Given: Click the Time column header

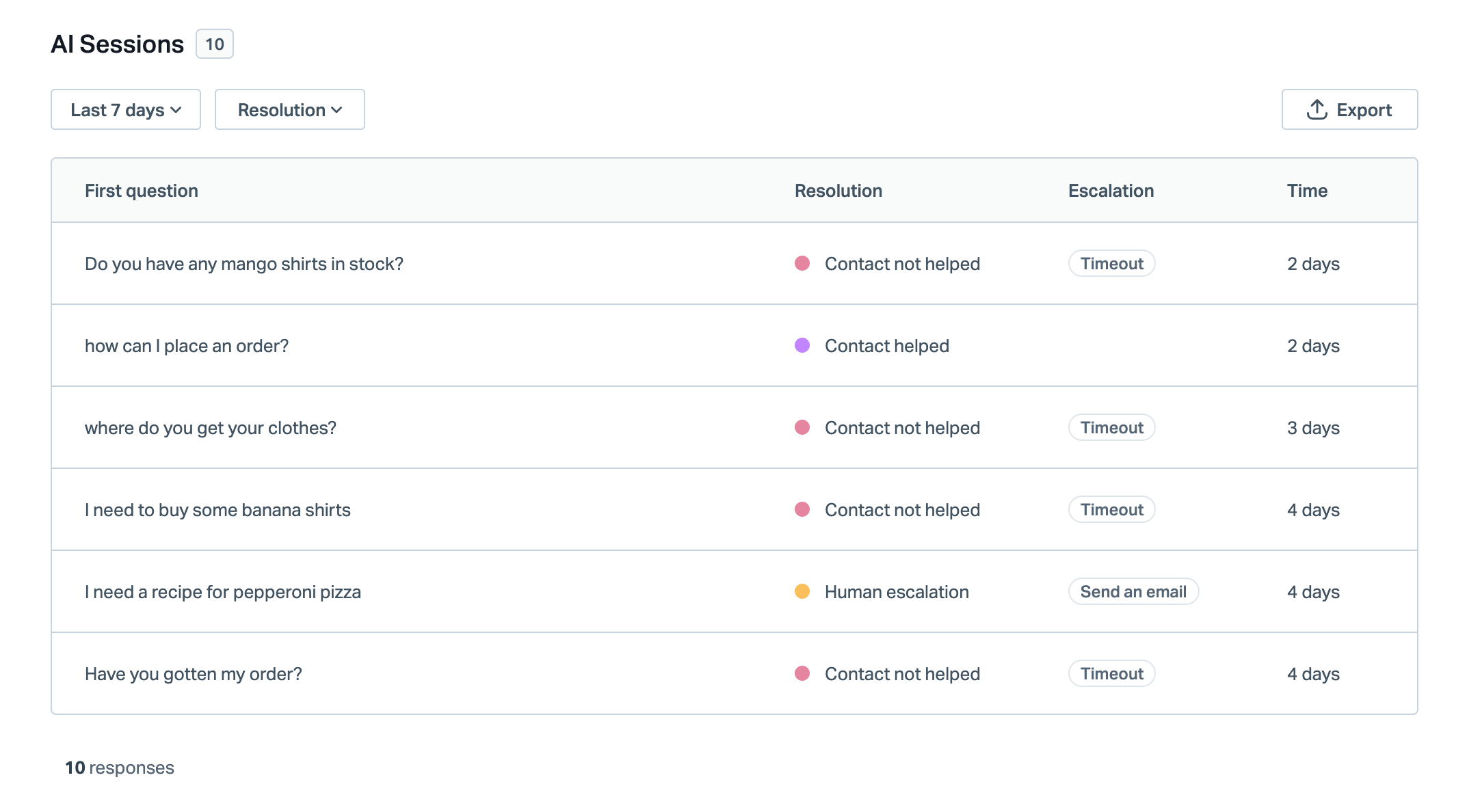Looking at the screenshot, I should coord(1308,191).
